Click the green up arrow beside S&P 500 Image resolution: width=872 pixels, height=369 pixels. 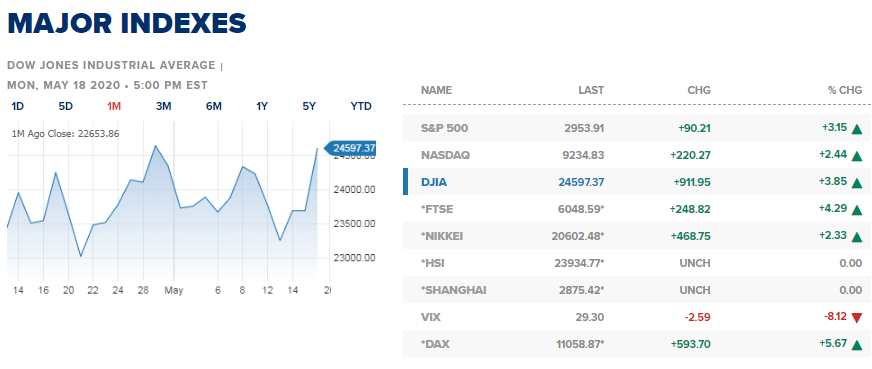pos(856,129)
